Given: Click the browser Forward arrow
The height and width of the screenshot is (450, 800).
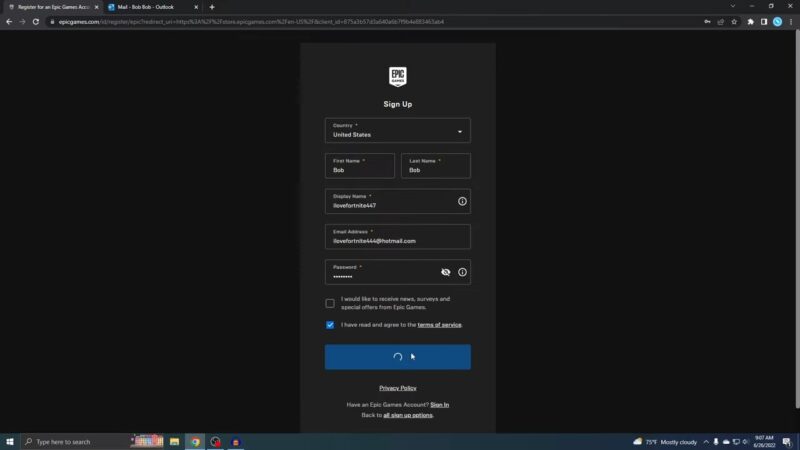Looking at the screenshot, I should pos(22,22).
